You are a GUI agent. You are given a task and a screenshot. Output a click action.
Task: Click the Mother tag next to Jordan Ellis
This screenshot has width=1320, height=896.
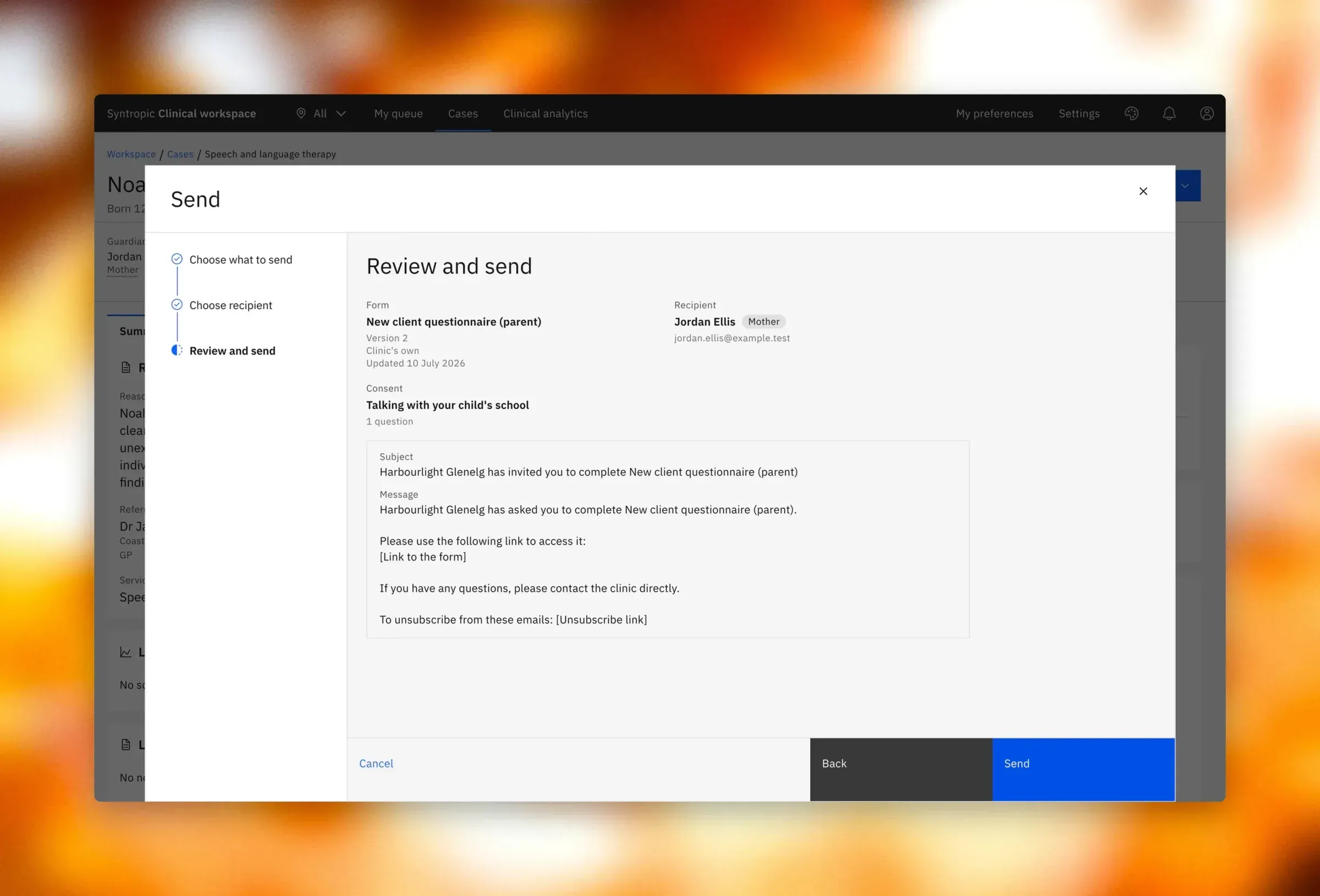763,322
